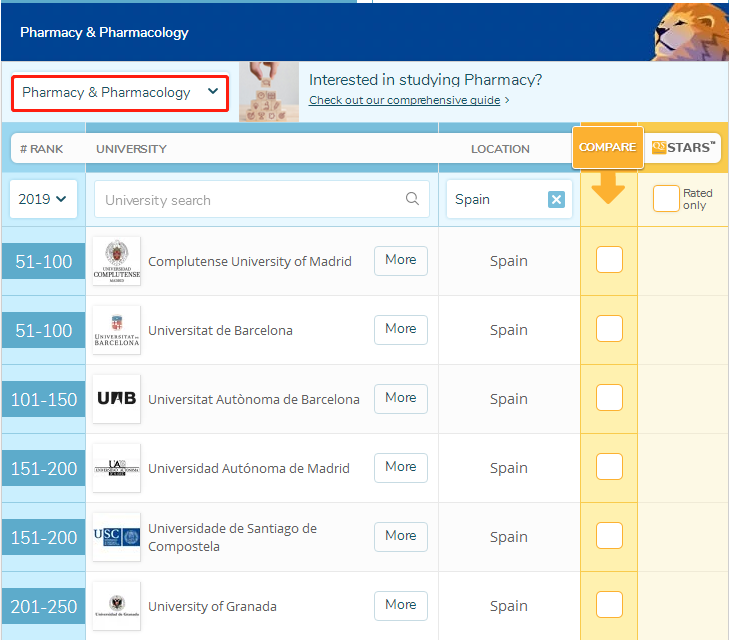Screen dimensions: 729x640
Task: Open Universidade de Santiago de Compostela name link
Action: [232, 537]
